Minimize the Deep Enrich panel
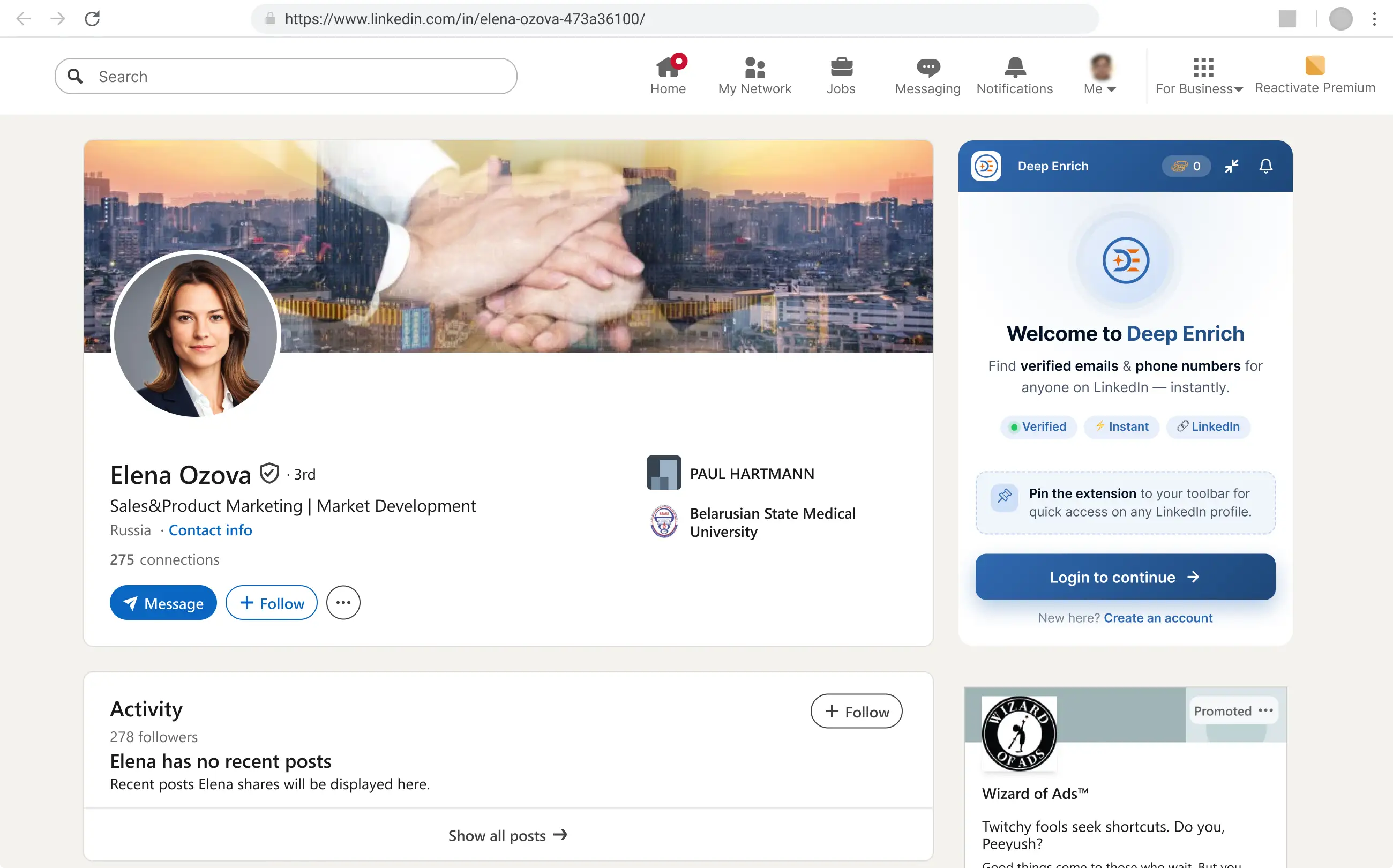Screen dimensions: 1393x868 click(1232, 166)
